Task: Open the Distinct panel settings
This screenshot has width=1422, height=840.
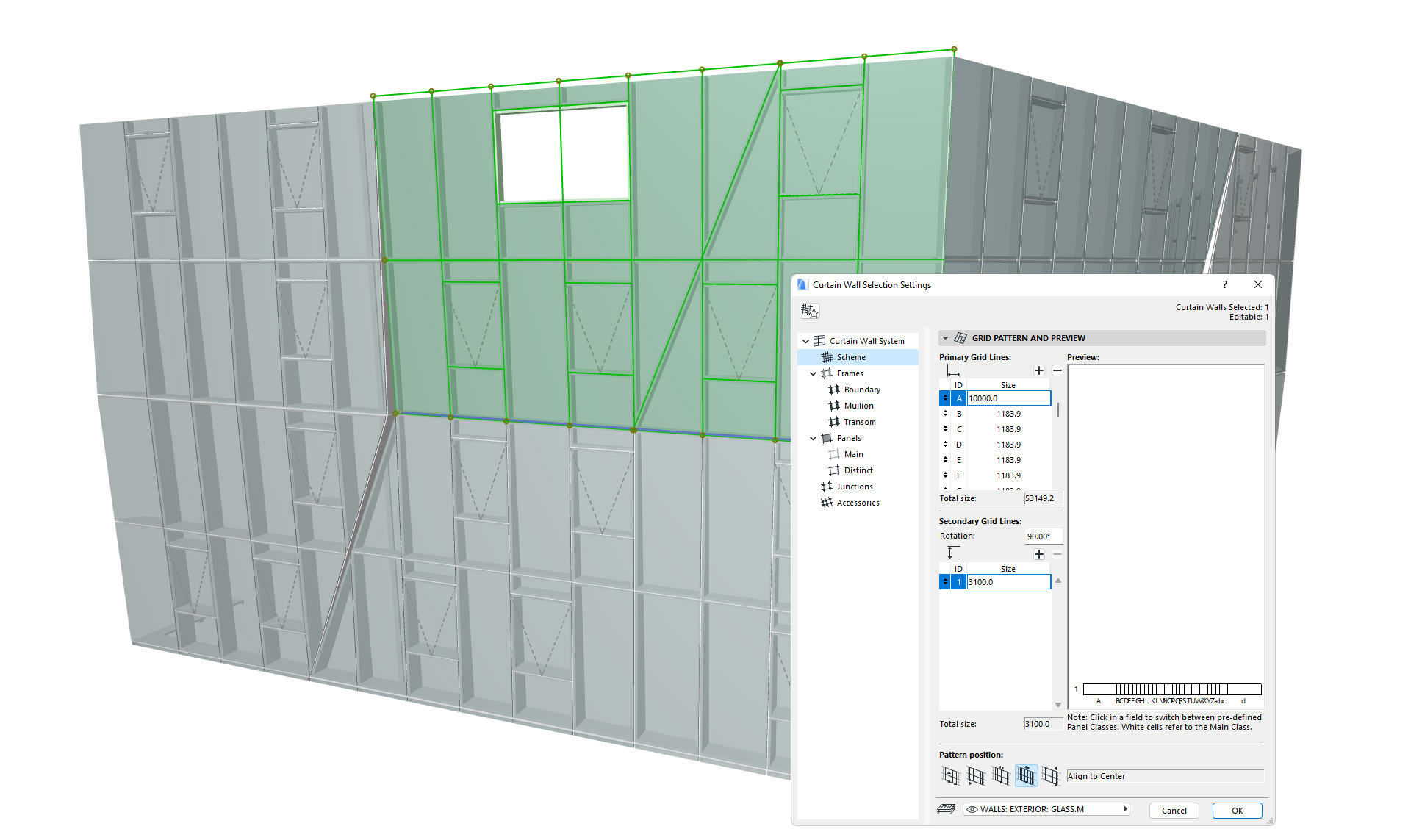Action: tap(858, 470)
